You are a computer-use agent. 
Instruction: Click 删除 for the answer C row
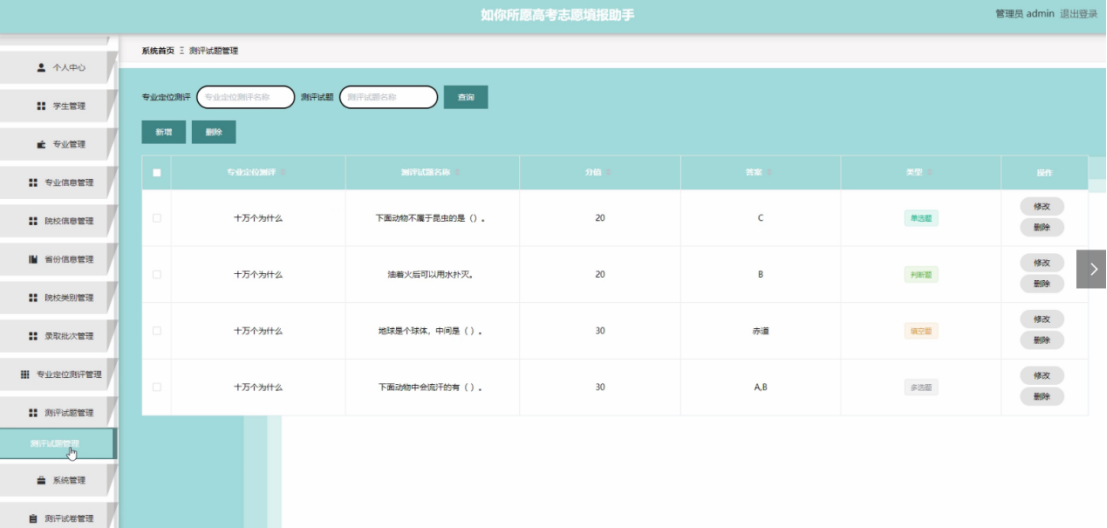[x=1042, y=227]
